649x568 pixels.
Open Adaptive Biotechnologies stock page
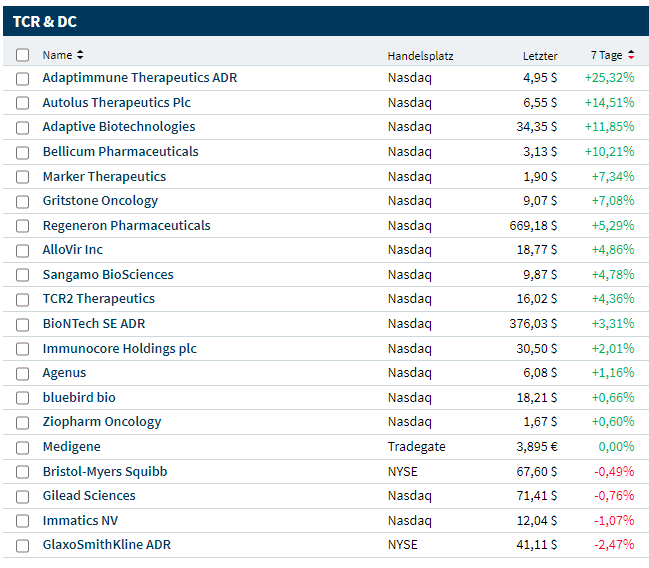click(118, 127)
